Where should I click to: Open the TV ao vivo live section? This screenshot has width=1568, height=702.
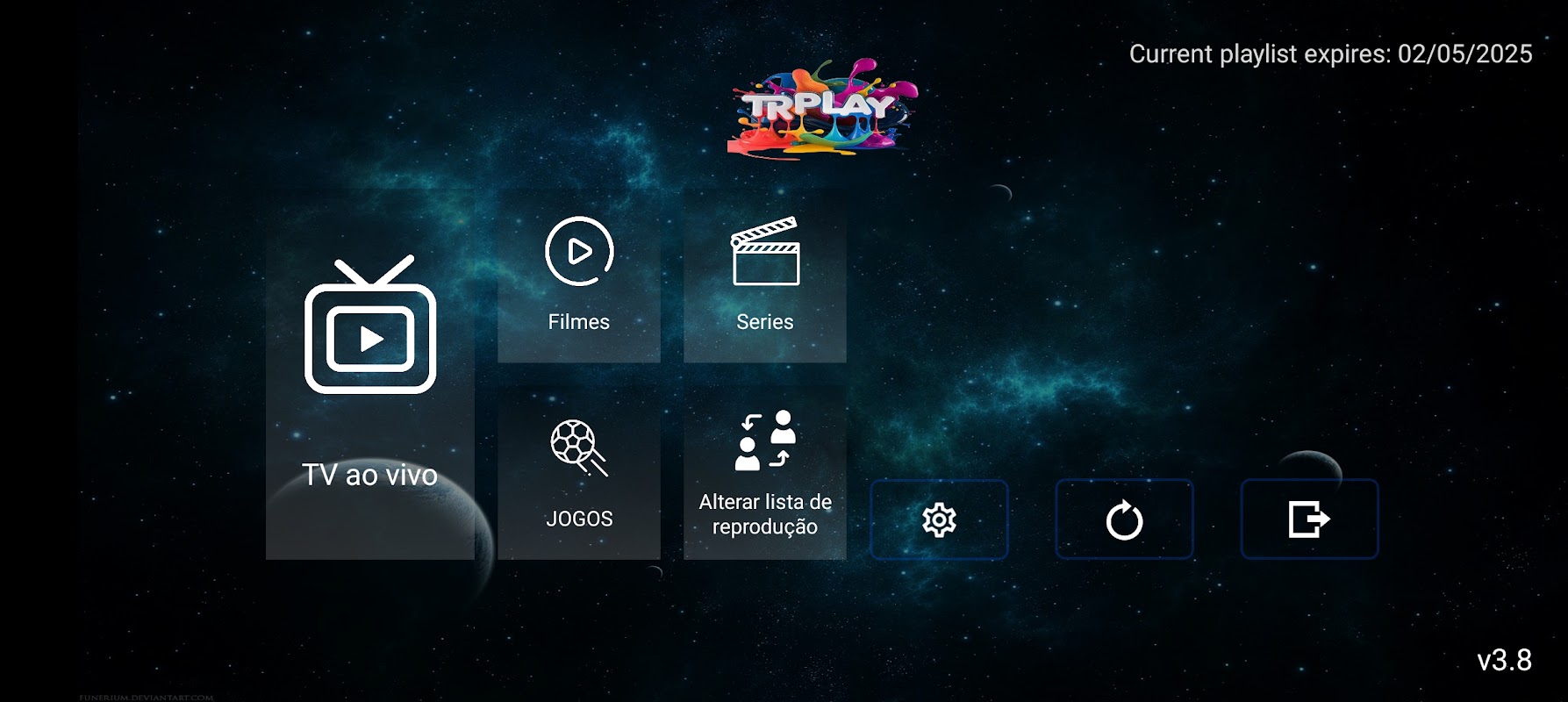pos(370,374)
